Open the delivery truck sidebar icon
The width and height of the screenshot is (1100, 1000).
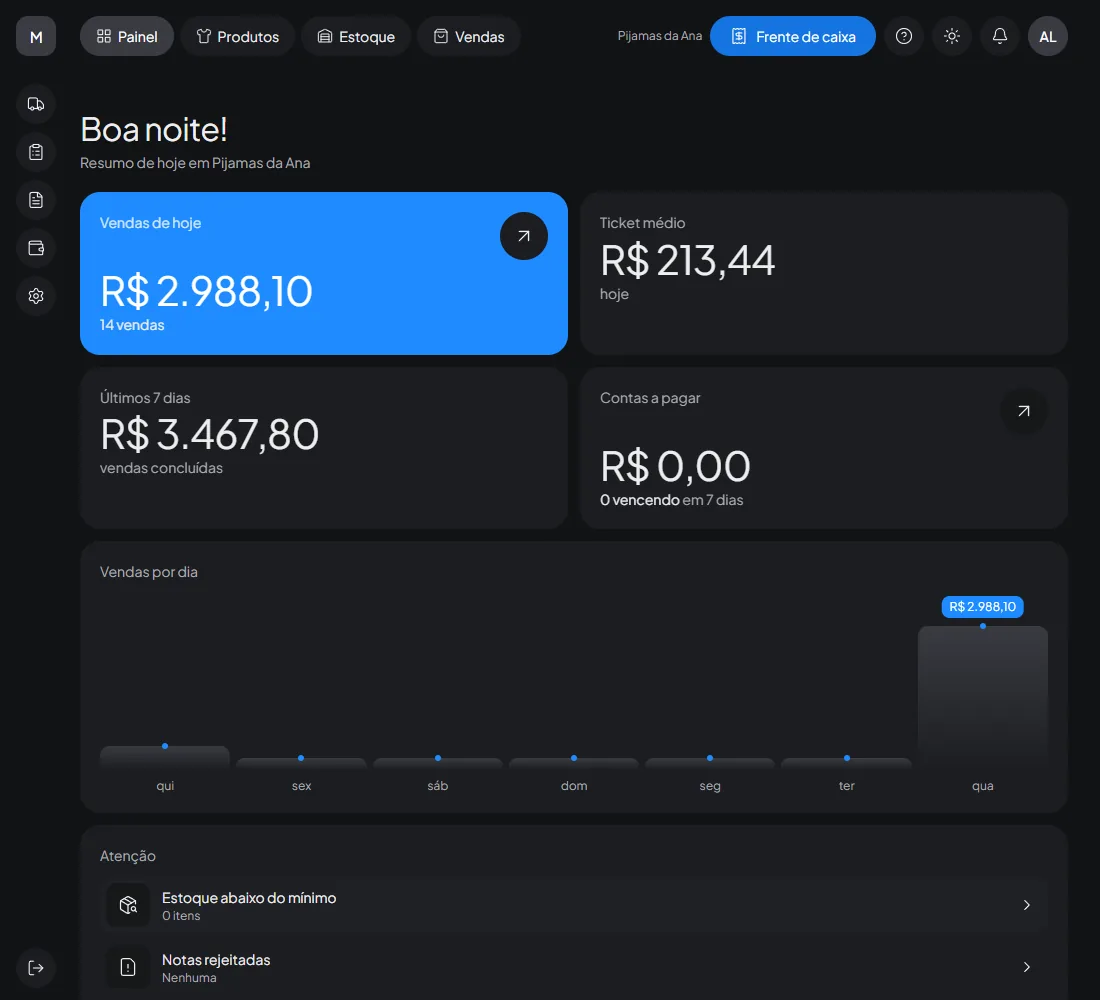(x=36, y=105)
